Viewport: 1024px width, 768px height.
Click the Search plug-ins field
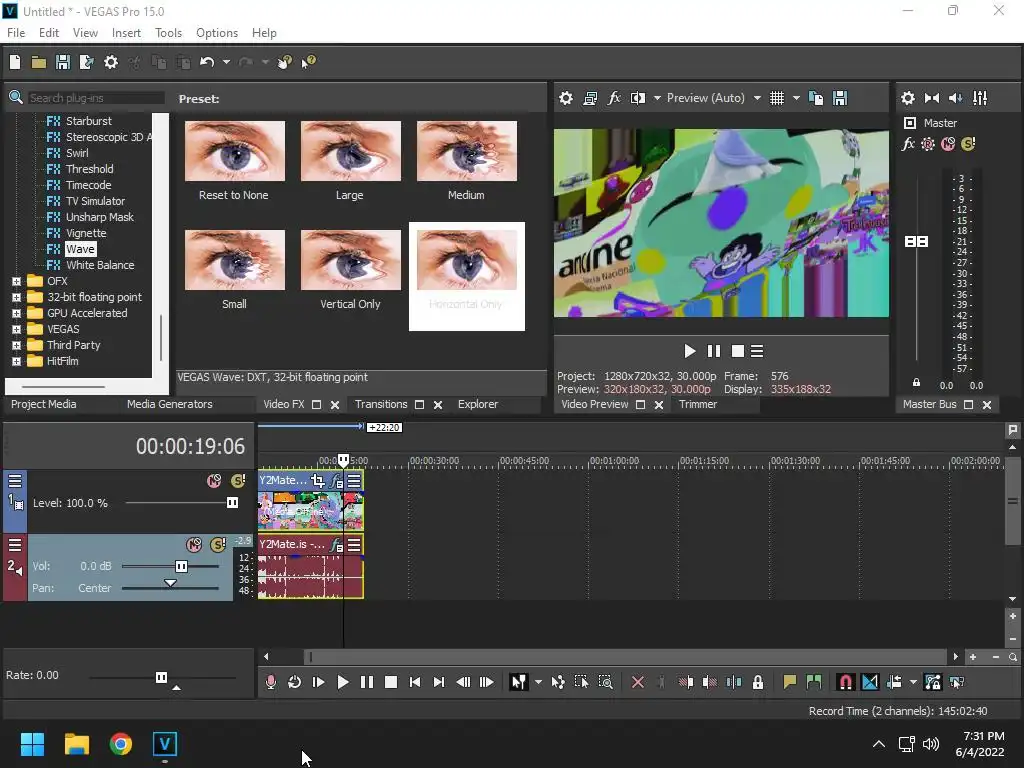(96, 98)
